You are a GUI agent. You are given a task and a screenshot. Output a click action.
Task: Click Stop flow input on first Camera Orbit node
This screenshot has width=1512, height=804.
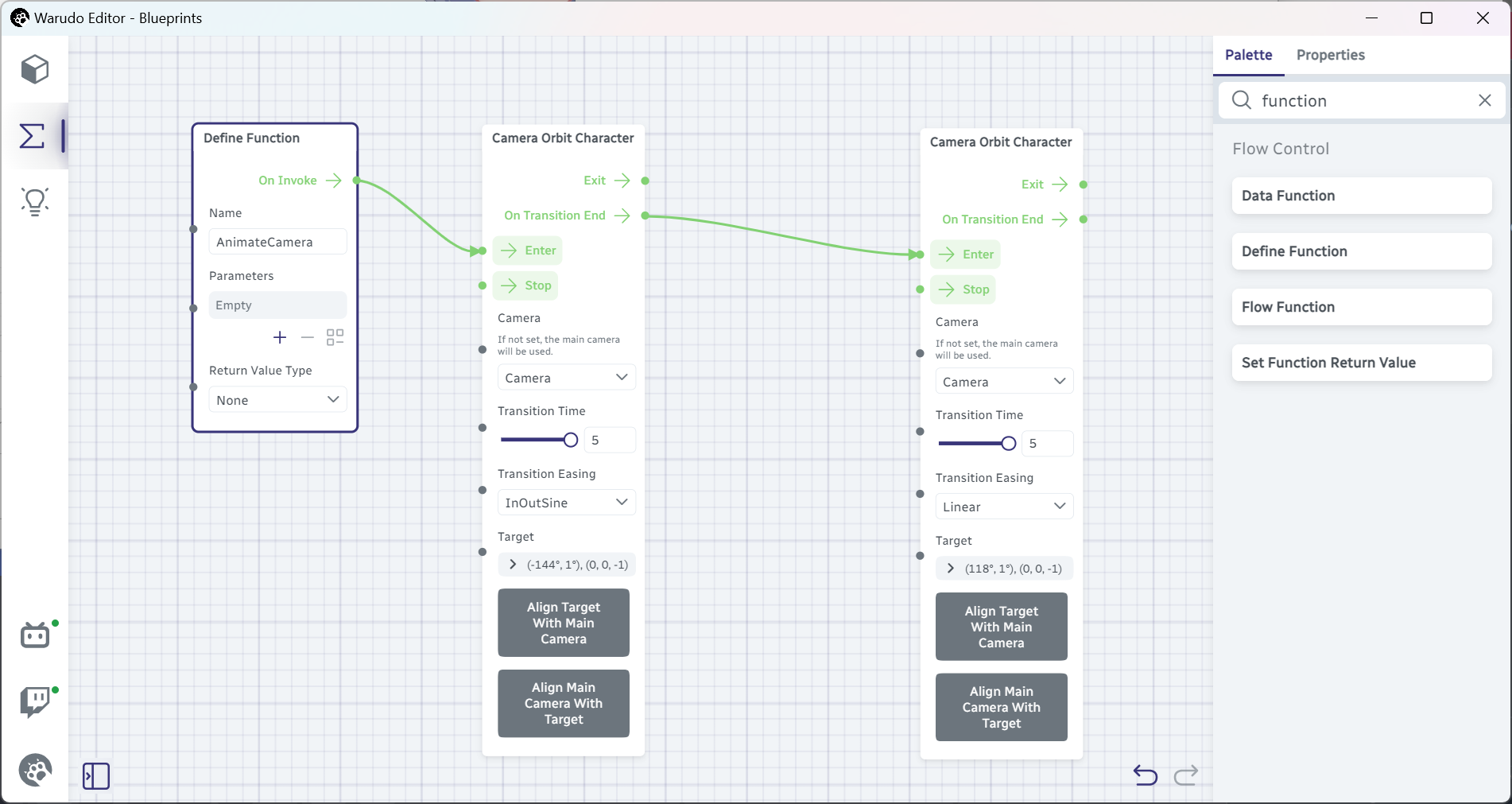pos(525,285)
